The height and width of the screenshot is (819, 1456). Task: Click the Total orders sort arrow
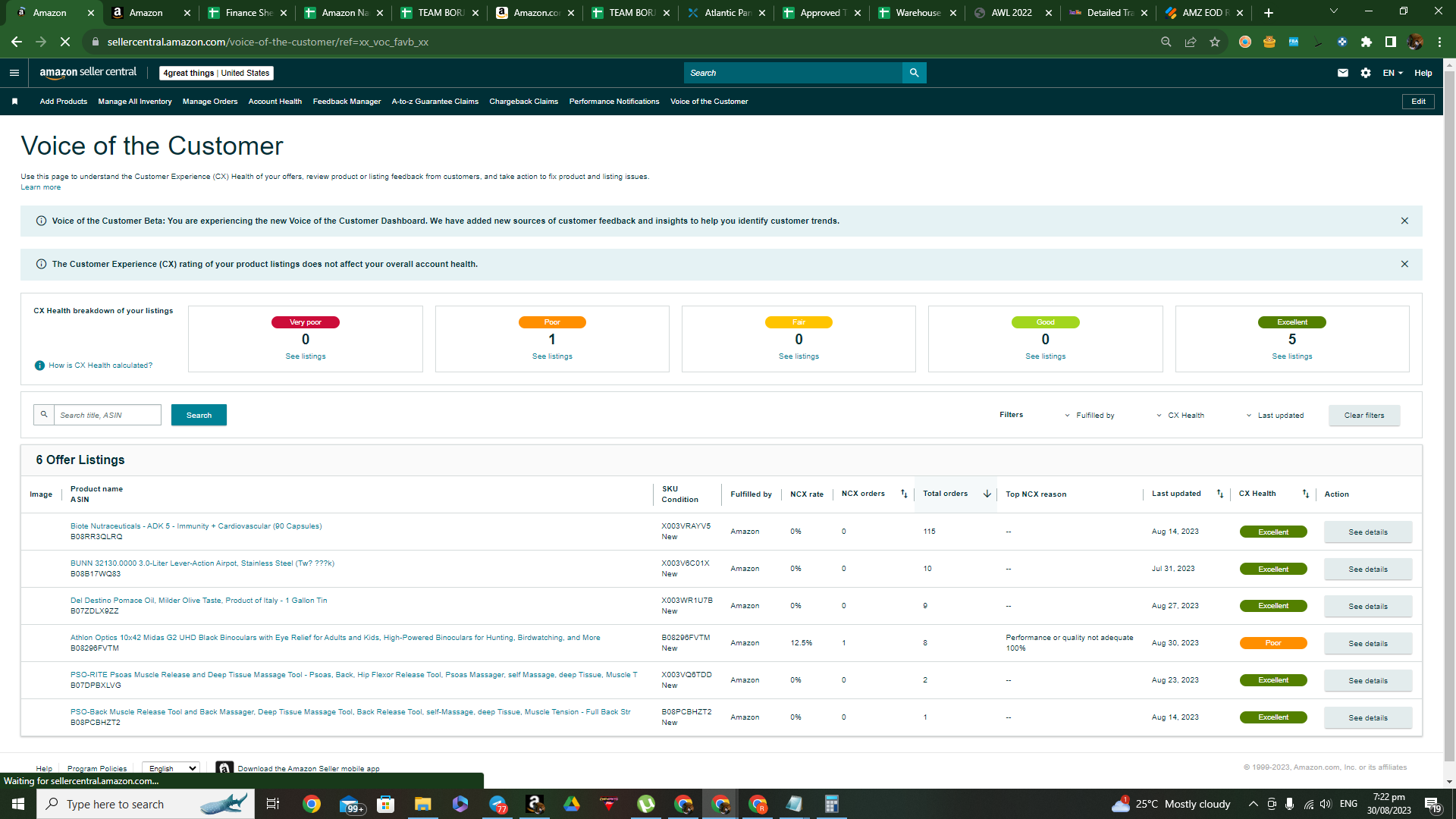pos(987,494)
